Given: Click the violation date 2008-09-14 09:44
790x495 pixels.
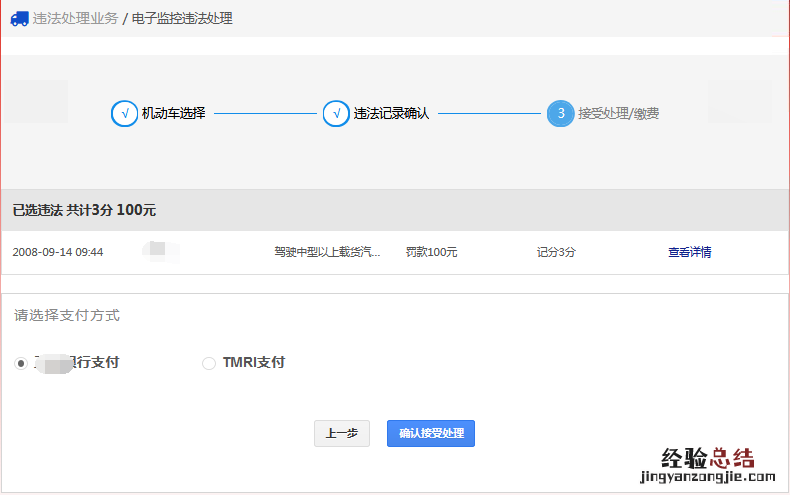Looking at the screenshot, I should (57, 252).
